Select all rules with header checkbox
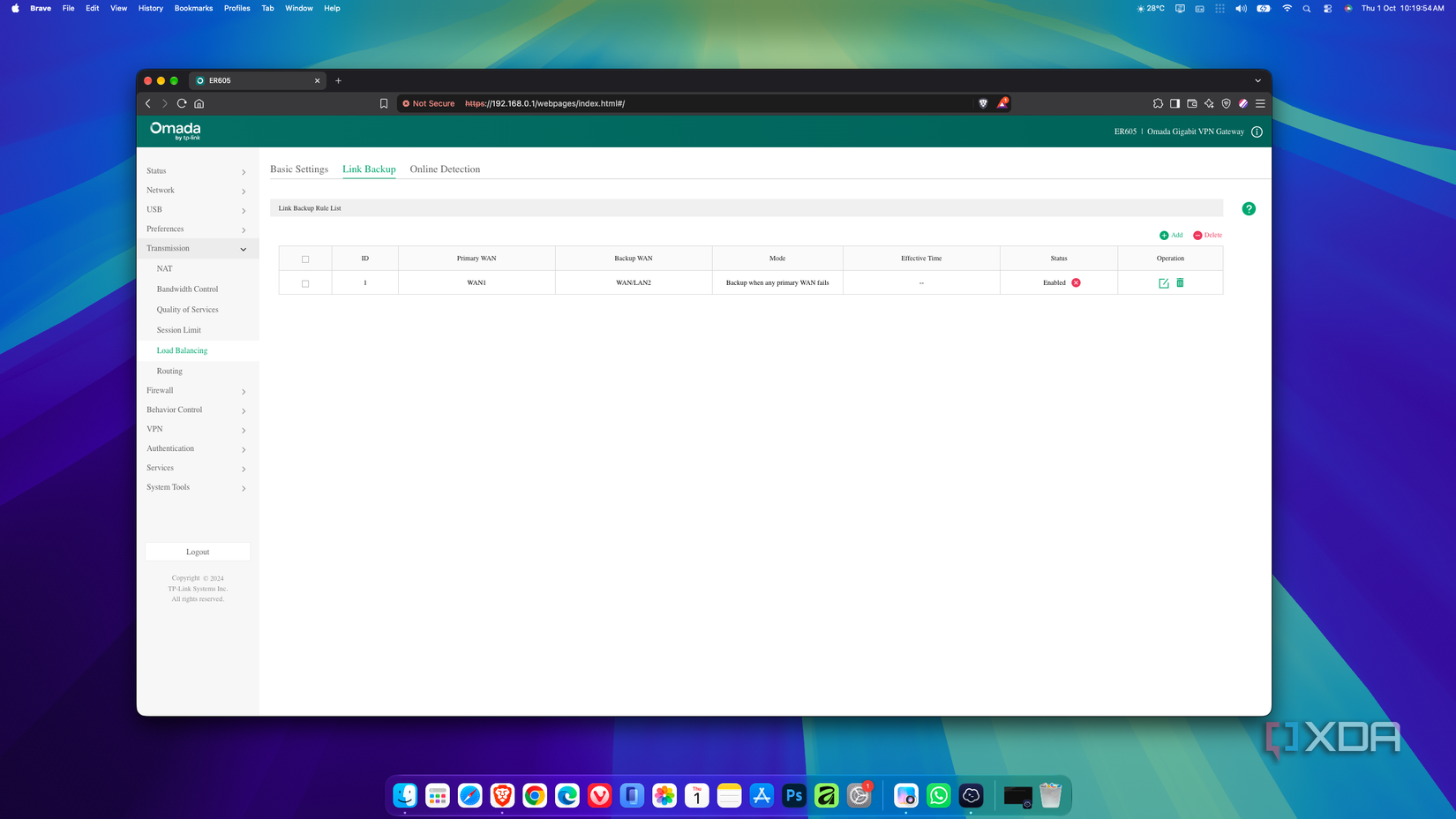 (305, 259)
